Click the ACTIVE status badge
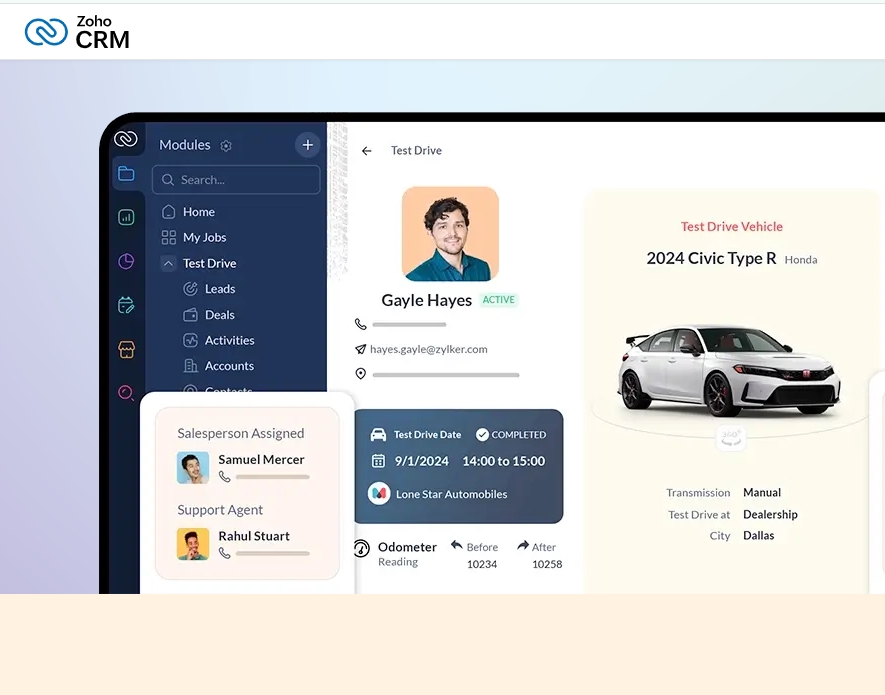This screenshot has height=695, width=885. (x=498, y=300)
